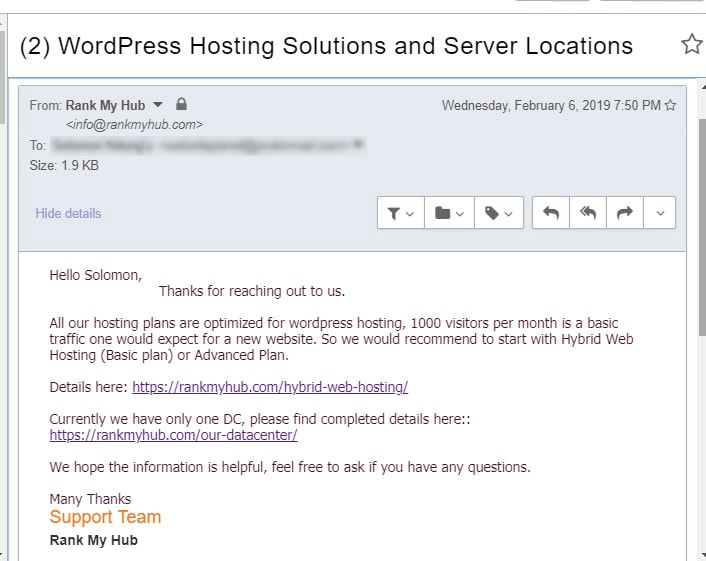Click the Hello Solomon greeting line
The image size is (706, 561).
click(x=95, y=275)
